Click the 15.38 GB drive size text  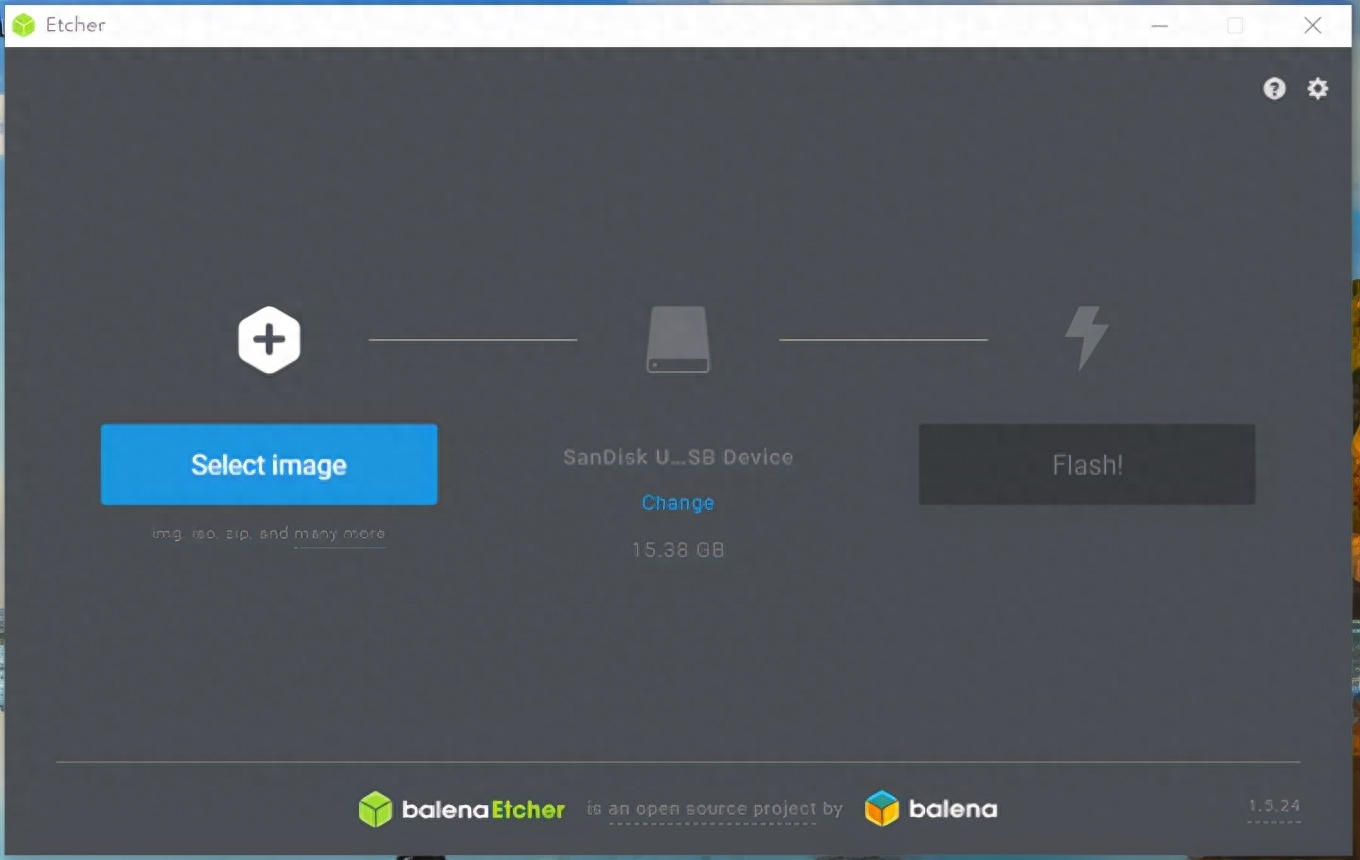click(x=678, y=550)
